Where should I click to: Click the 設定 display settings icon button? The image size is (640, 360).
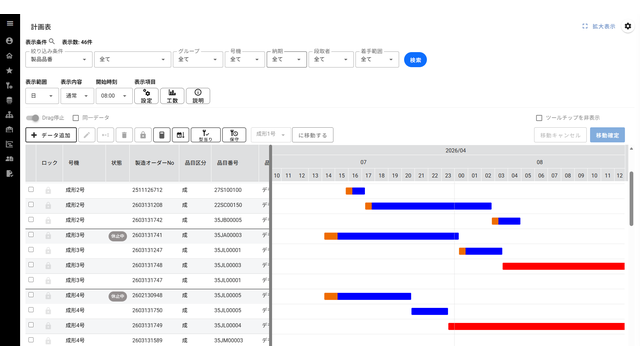[x=147, y=96]
